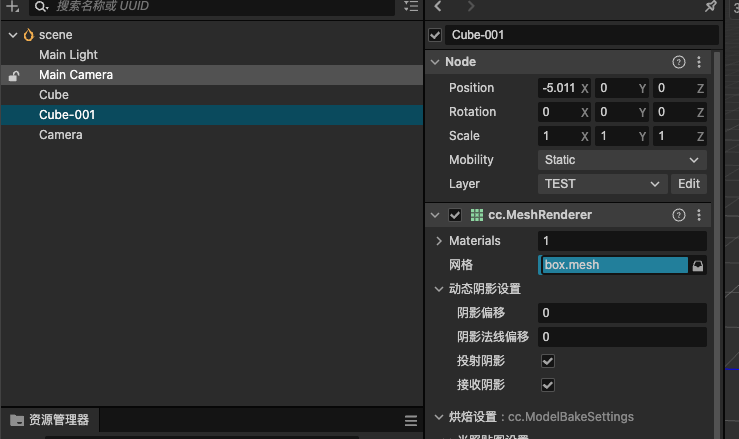Click the Position X field

click(x=564, y=88)
